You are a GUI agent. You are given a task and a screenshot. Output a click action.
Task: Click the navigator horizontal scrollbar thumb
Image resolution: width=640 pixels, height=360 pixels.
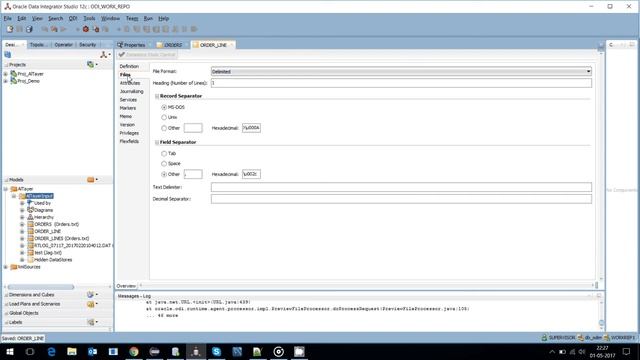coord(41,287)
